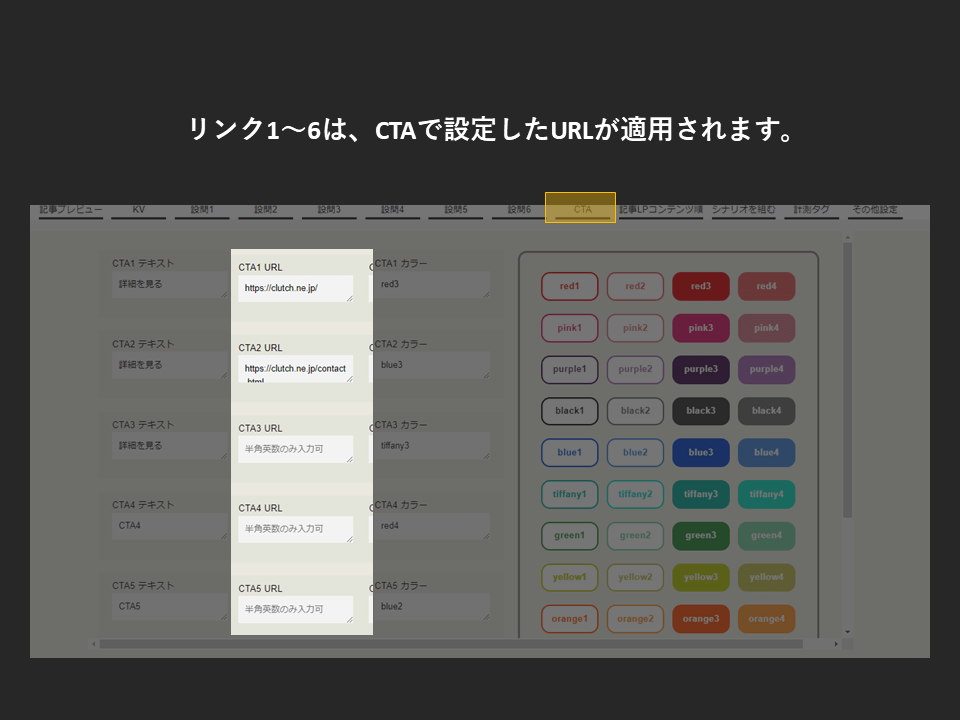Click the CTA1 URL input field
The height and width of the screenshot is (720, 960).
pyautogui.click(x=295, y=288)
